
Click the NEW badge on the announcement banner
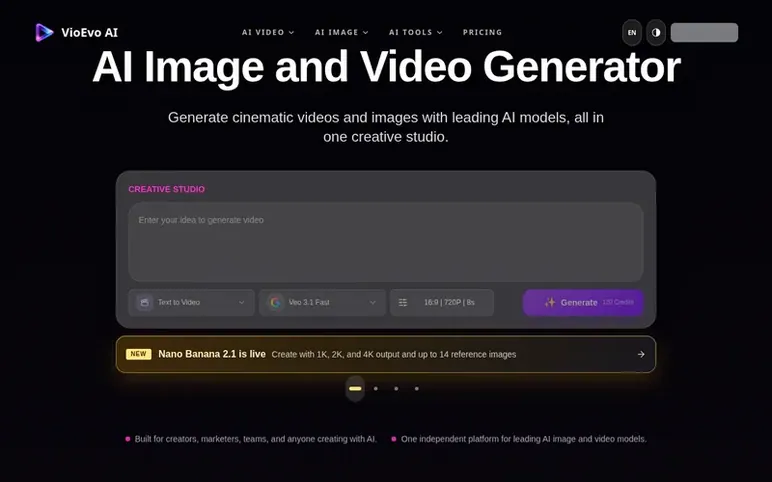click(x=138, y=354)
